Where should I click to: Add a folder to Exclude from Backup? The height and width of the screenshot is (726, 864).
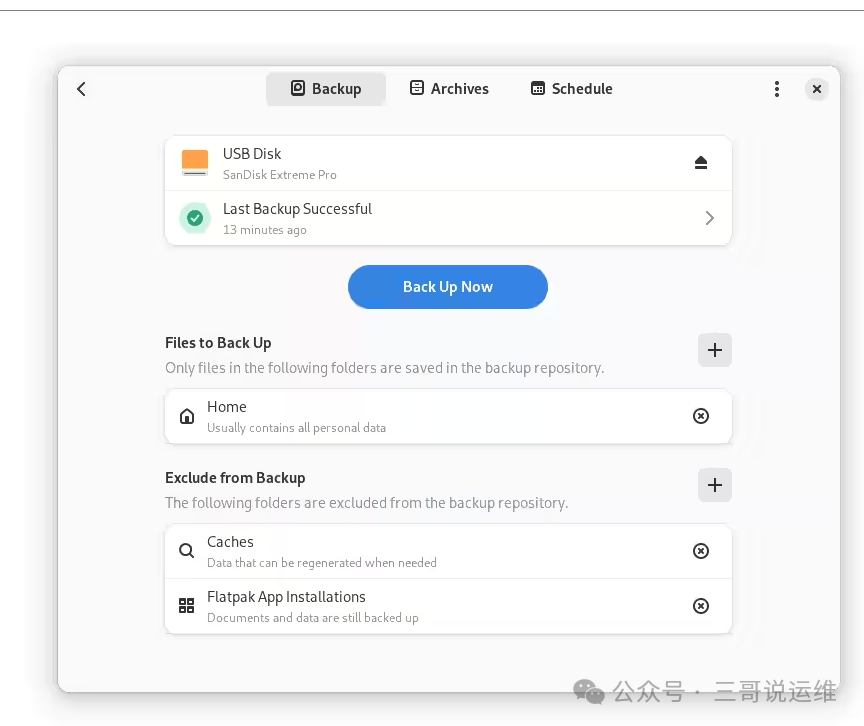tap(714, 485)
